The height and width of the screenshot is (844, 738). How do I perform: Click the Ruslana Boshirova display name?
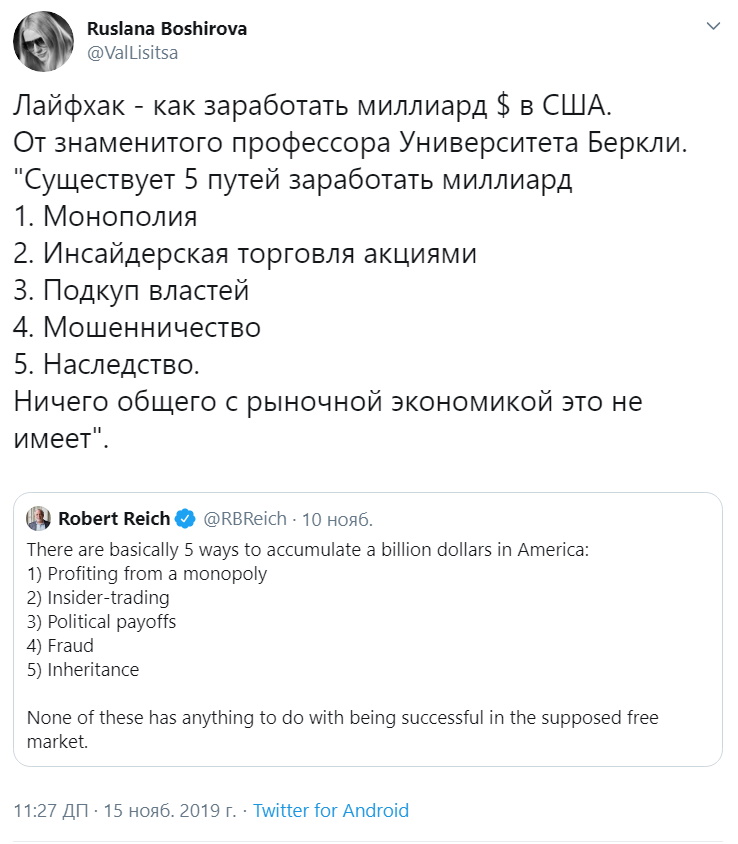167,29
